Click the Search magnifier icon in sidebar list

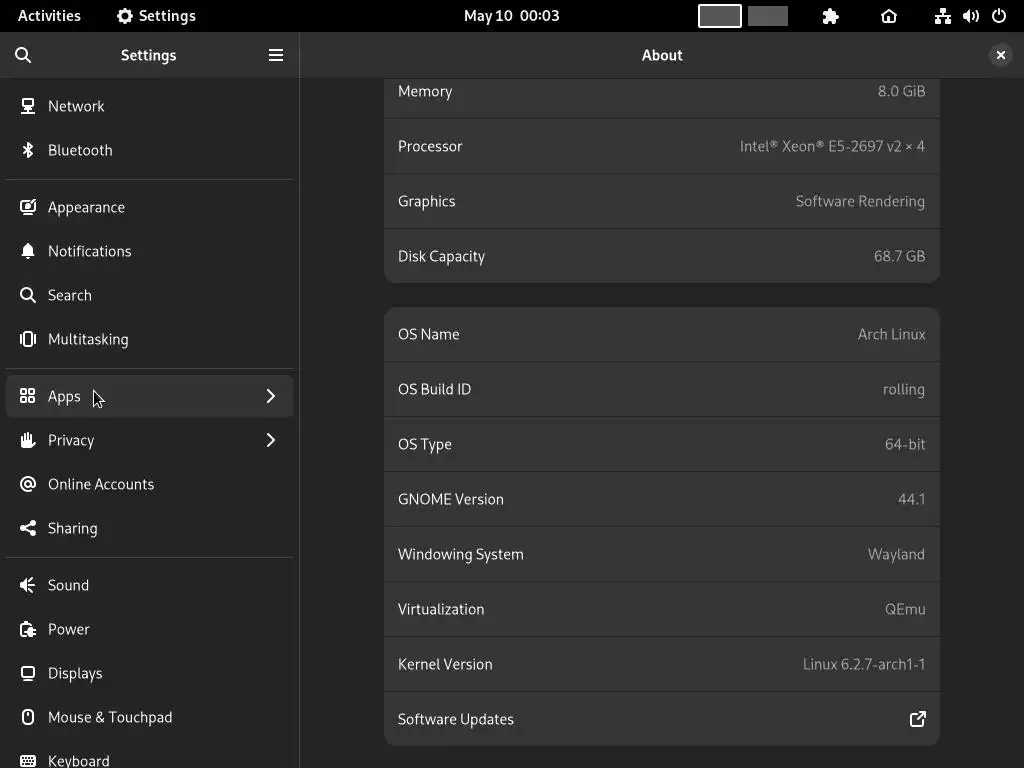pyautogui.click(x=27, y=295)
